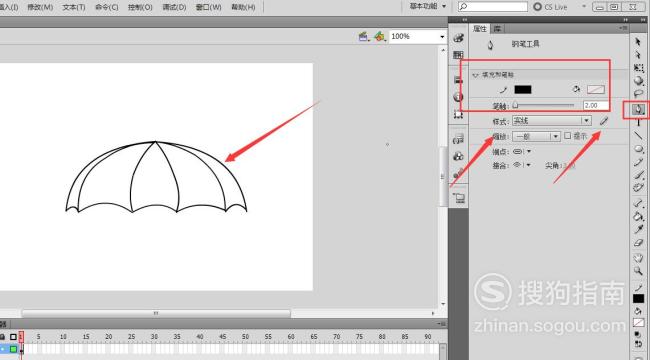
Task: Select the Eraser tool
Action: (638, 243)
